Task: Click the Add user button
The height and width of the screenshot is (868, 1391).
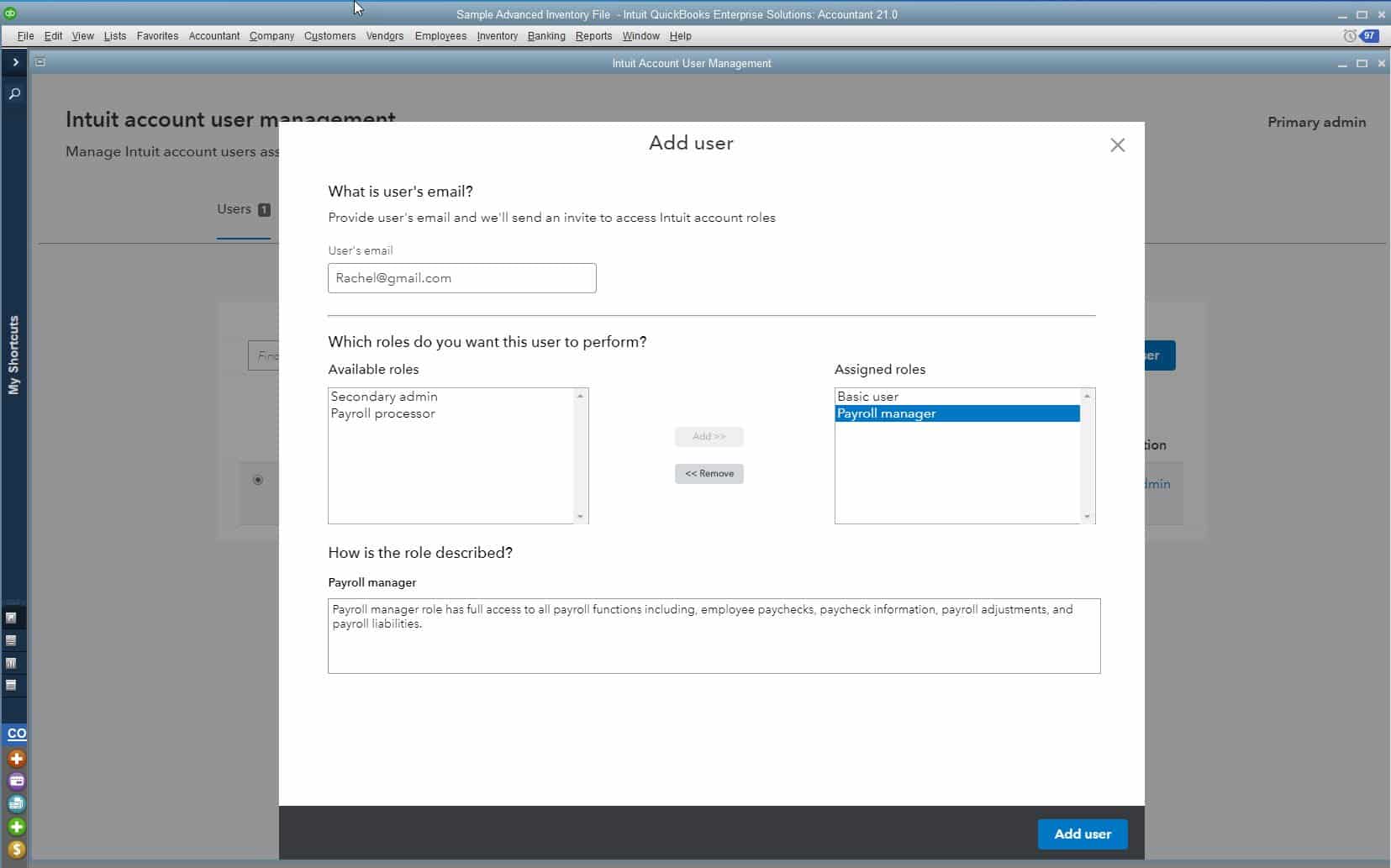Action: click(x=1083, y=834)
